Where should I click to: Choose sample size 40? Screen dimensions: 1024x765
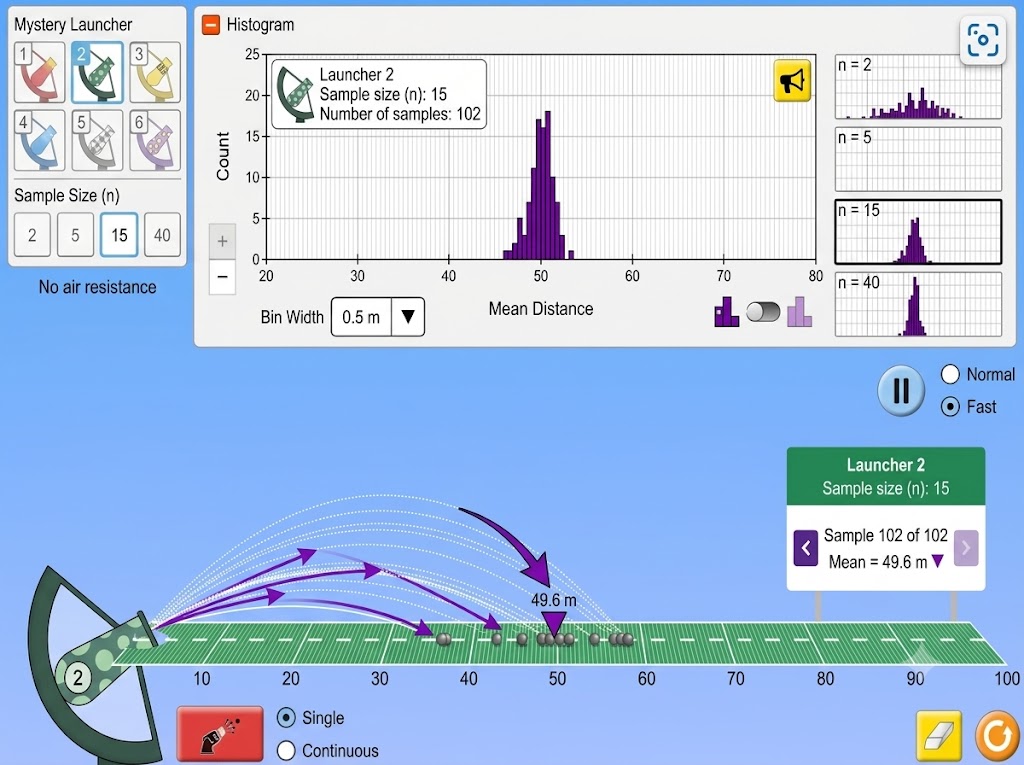(162, 235)
